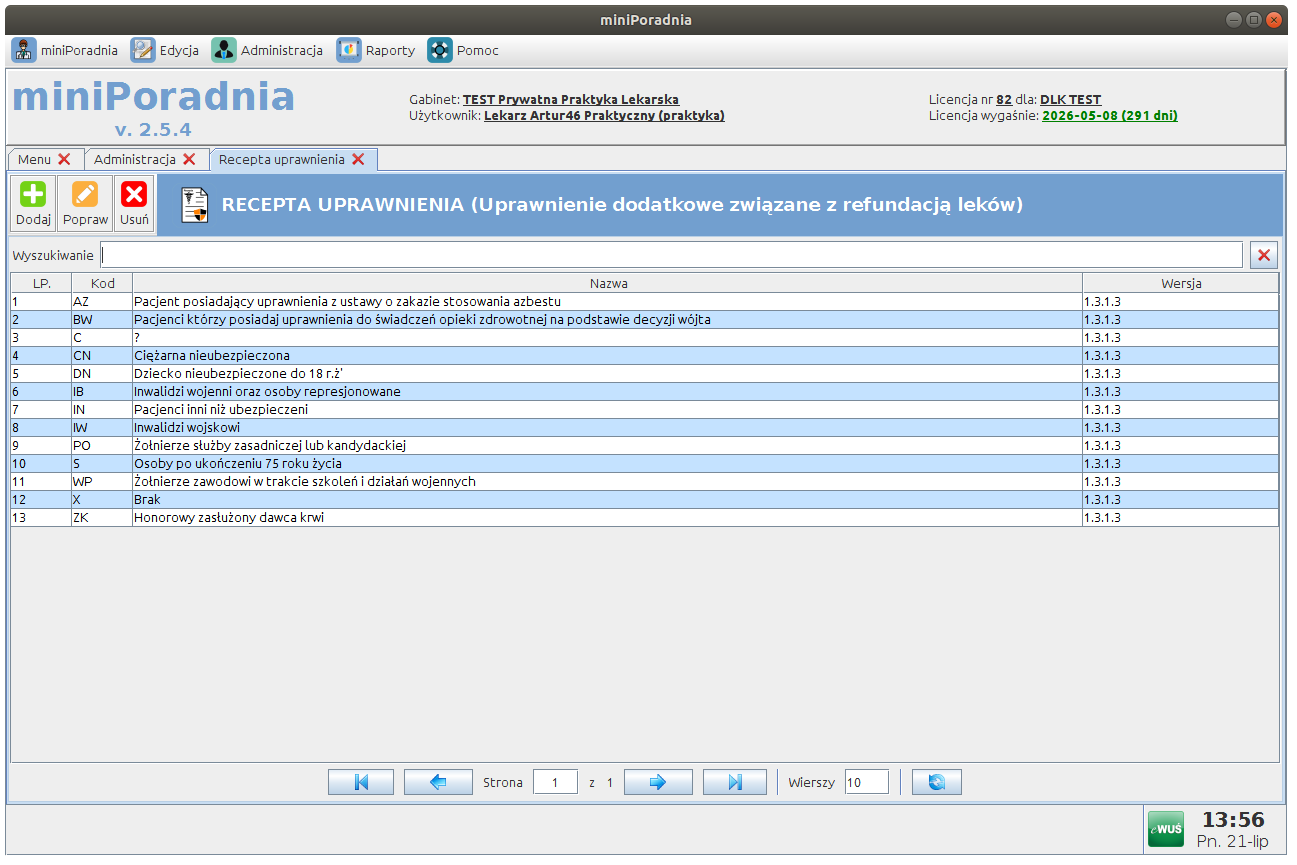Advance to next page with right arrow
The width and height of the screenshot is (1297, 865).
click(x=658, y=782)
